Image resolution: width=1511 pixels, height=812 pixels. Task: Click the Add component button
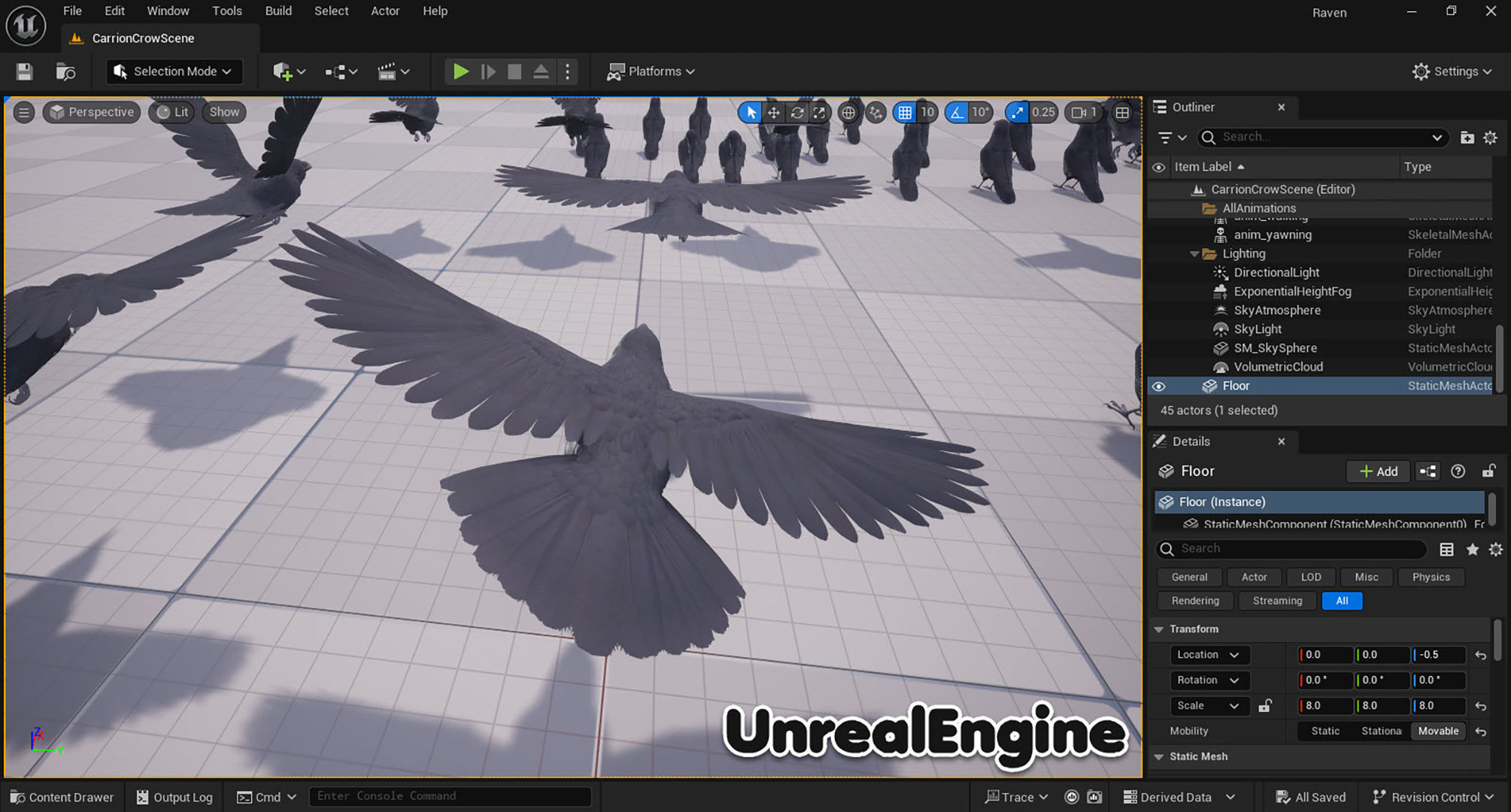point(1378,471)
